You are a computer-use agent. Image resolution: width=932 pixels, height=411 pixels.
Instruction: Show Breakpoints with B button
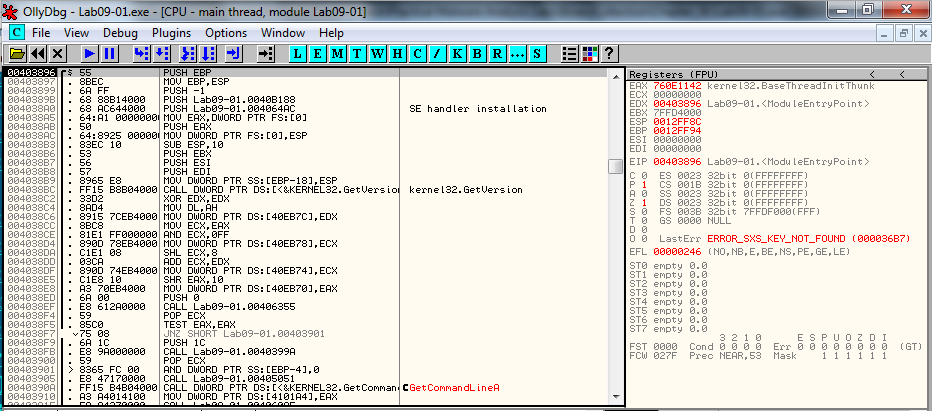tap(477, 54)
